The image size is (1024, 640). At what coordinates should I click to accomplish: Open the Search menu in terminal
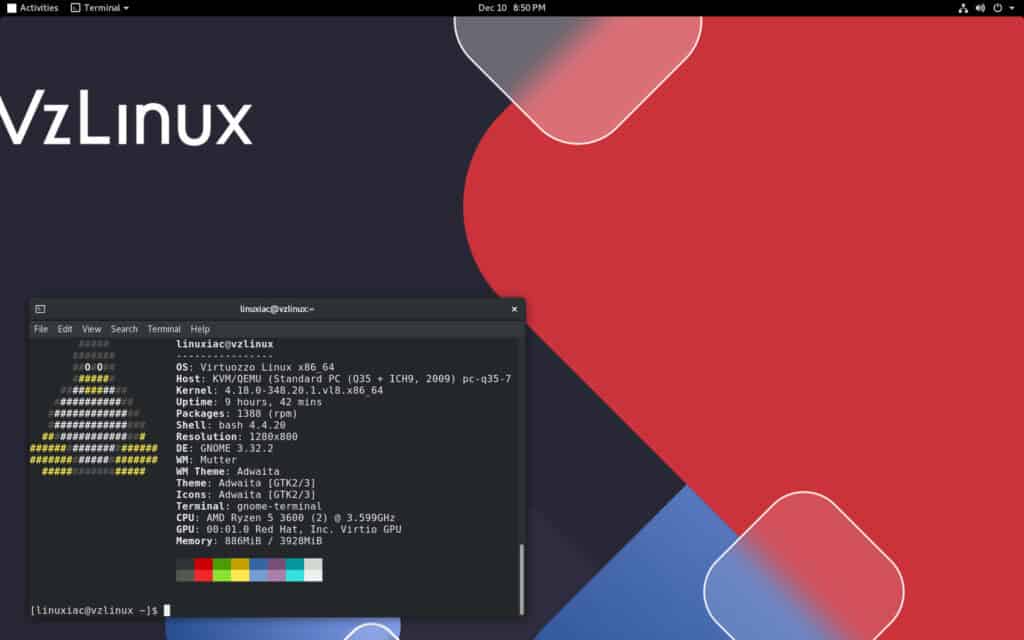(124, 329)
